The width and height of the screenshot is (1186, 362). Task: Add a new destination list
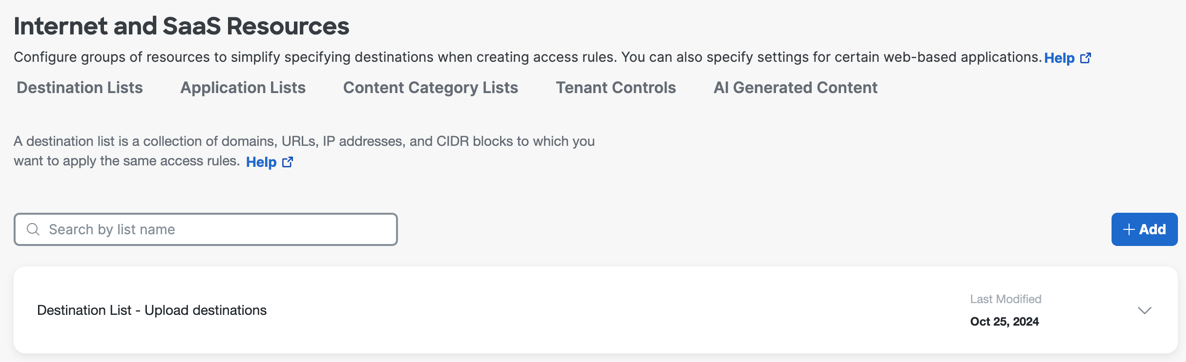point(1144,230)
